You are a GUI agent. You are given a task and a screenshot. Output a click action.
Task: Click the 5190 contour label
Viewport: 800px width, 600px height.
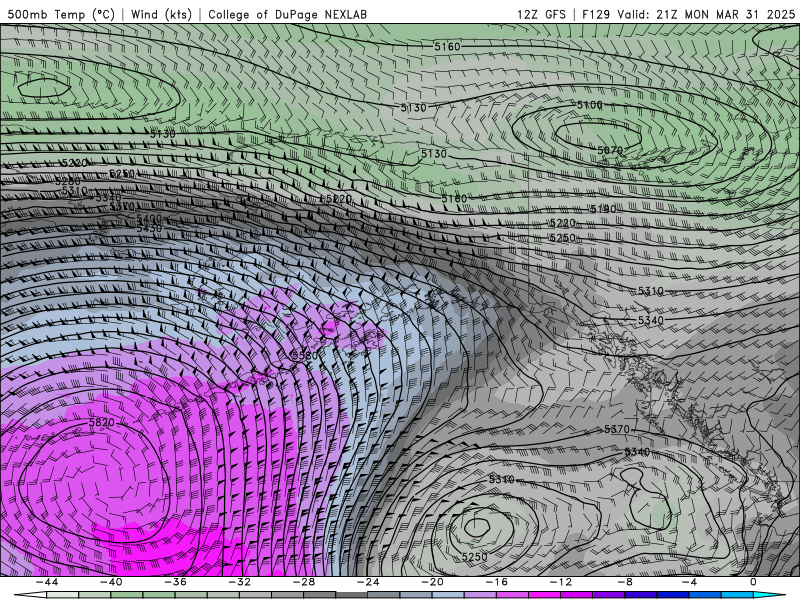coord(603,209)
